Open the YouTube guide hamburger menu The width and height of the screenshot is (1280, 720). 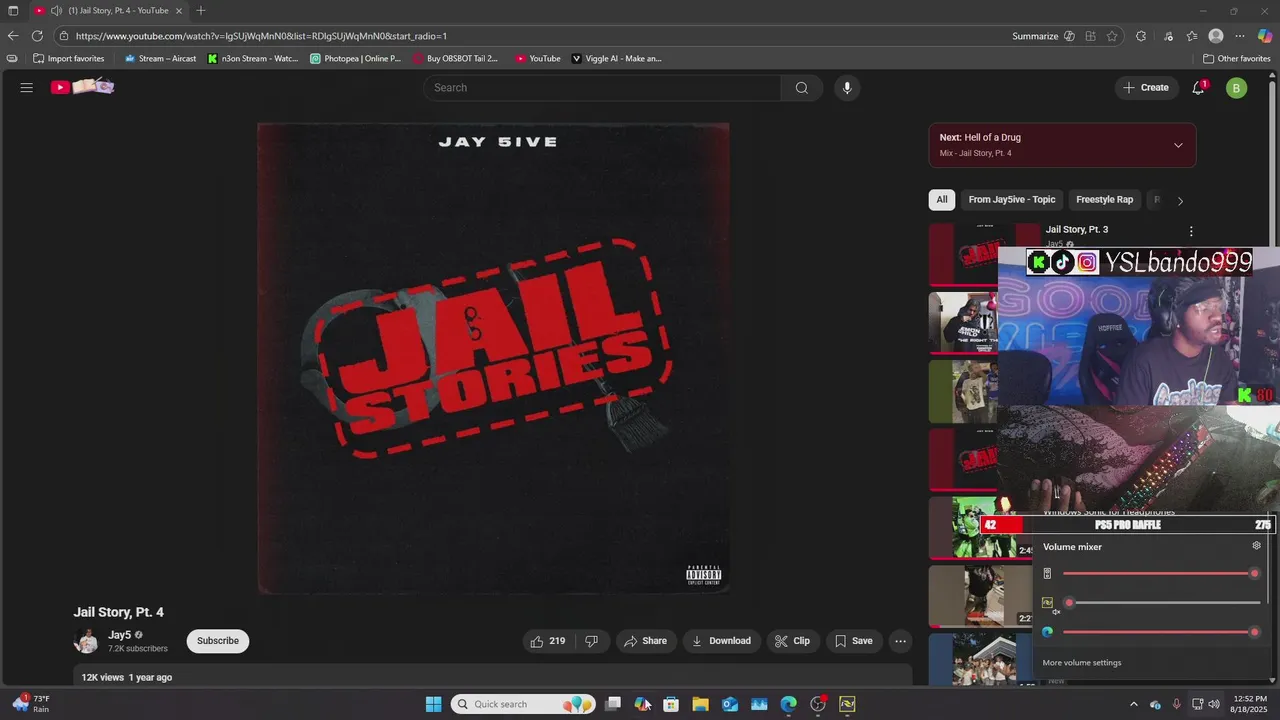(27, 88)
